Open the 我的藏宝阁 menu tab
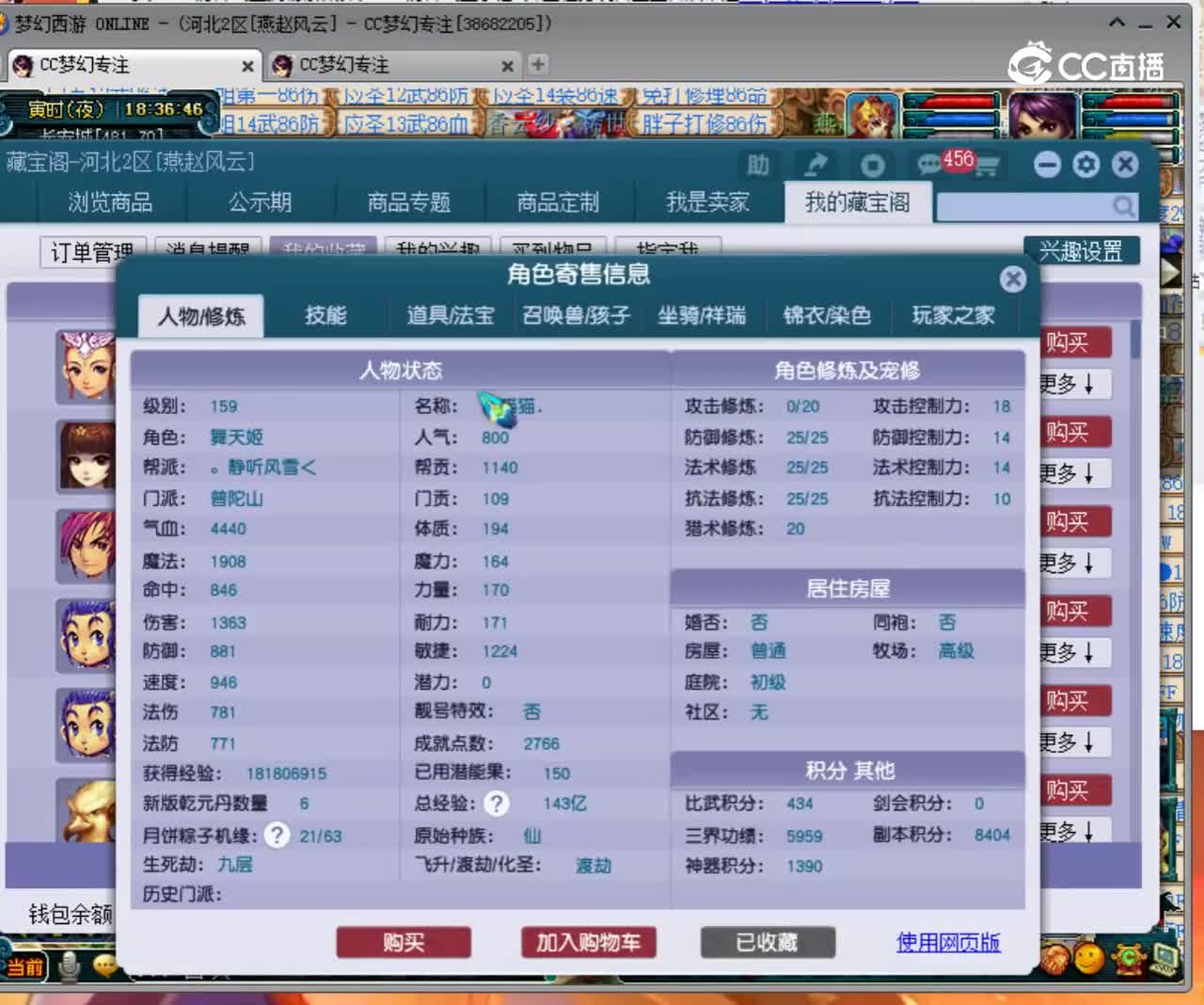The width and height of the screenshot is (1204, 1005). [x=857, y=202]
